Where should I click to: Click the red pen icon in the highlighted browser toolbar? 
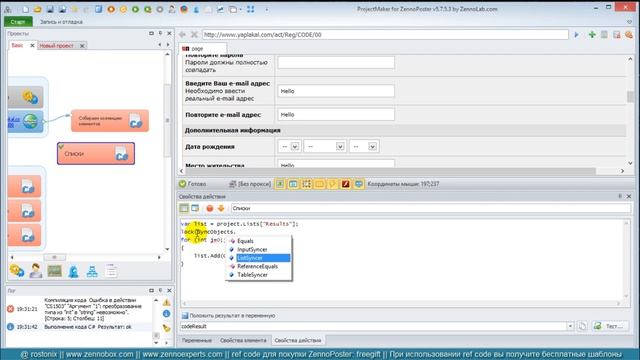pyautogui.click(x=345, y=184)
